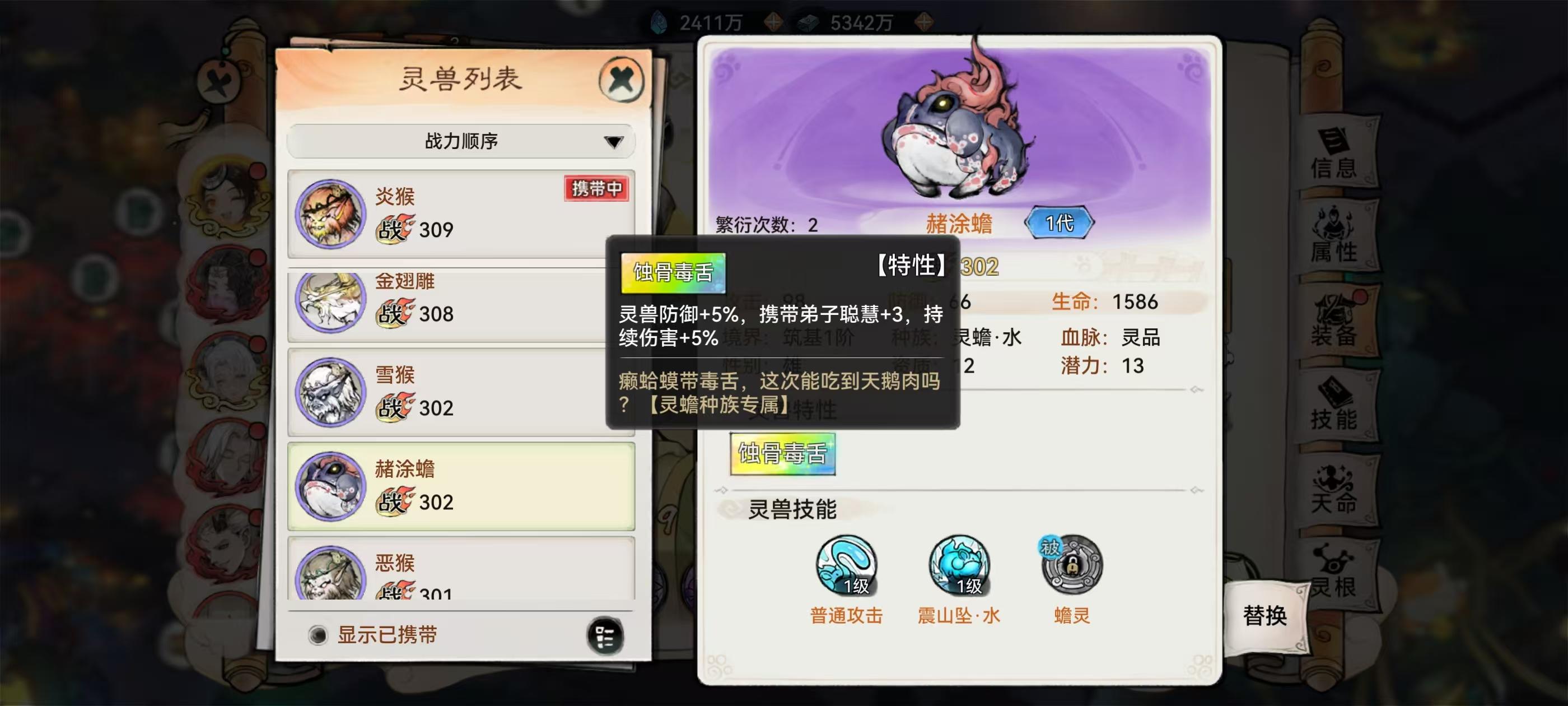
Task: Select the 震山坠·水 skill icon
Action: 959,565
